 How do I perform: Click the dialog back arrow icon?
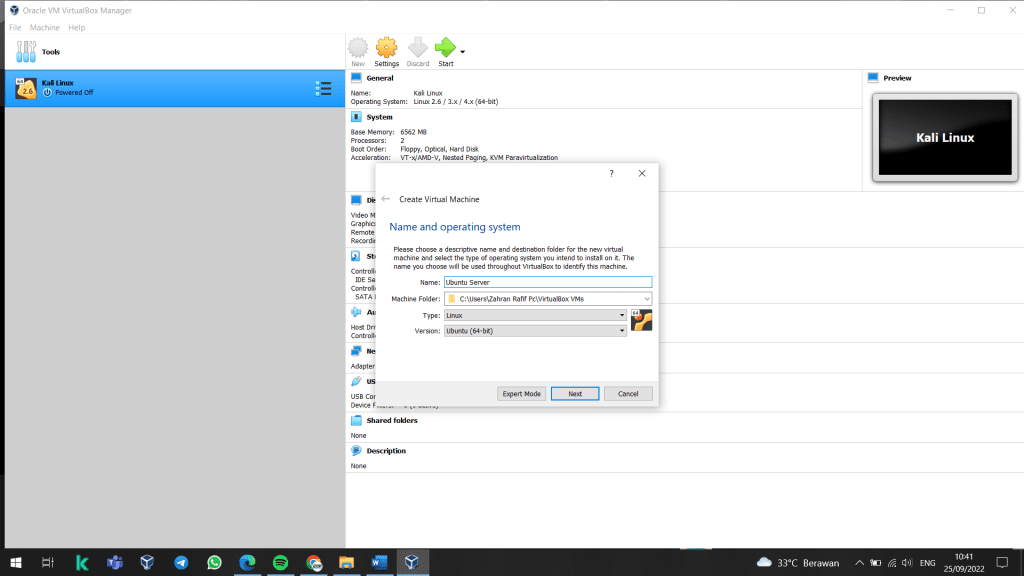(386, 199)
